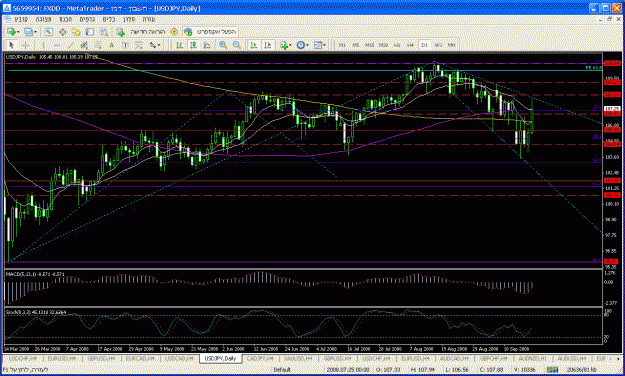625x376 pixels.
Task: Select the trendline drawing tool
Action: (70, 45)
